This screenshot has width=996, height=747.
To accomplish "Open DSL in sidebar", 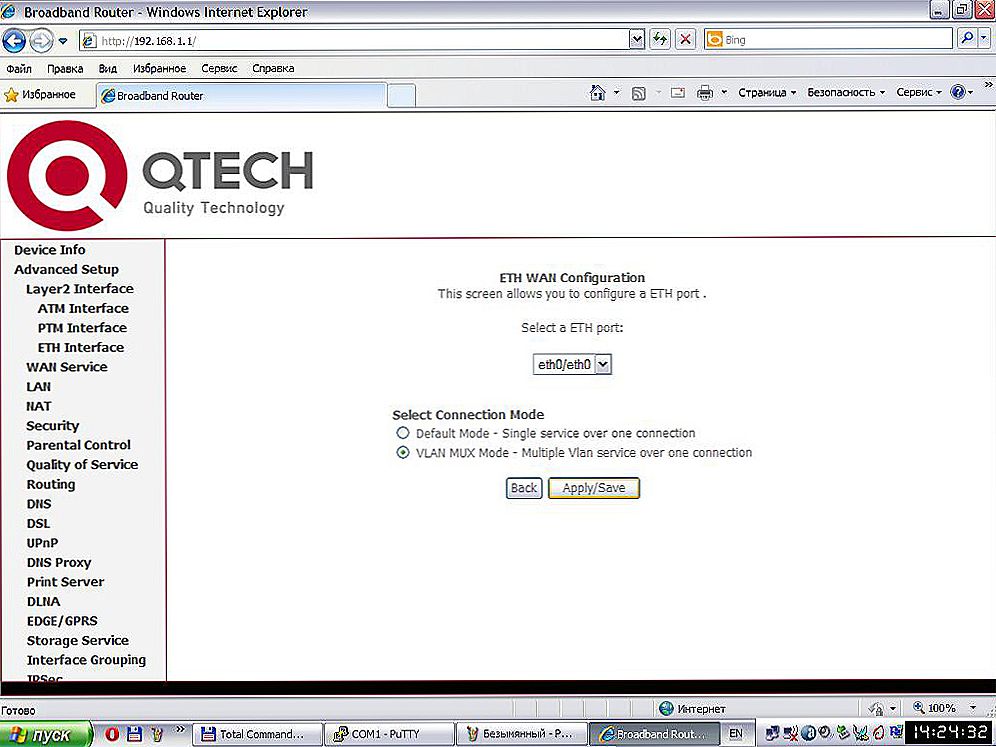I will click(x=38, y=523).
